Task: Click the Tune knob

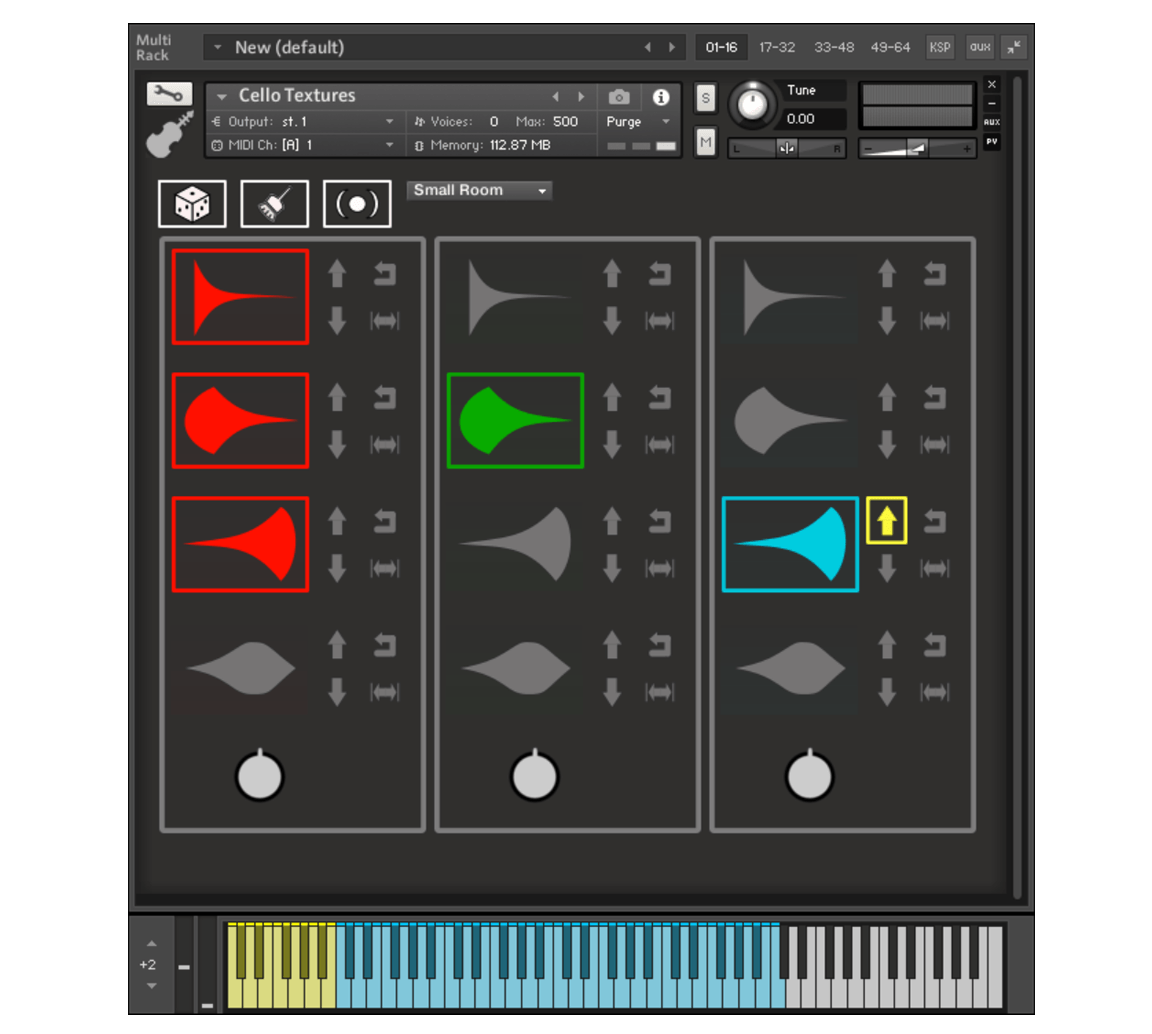Action: coord(752,104)
